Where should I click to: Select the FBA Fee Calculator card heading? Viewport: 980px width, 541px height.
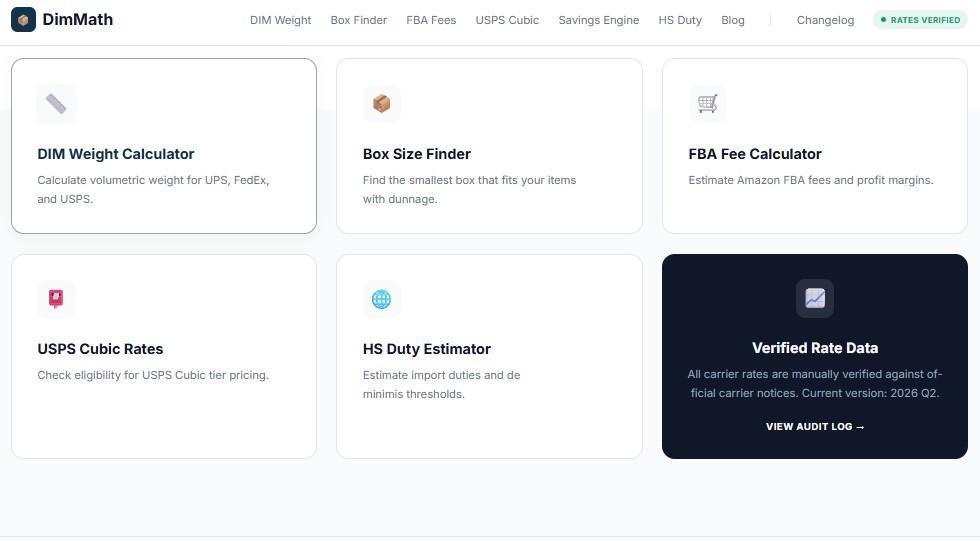coord(755,154)
